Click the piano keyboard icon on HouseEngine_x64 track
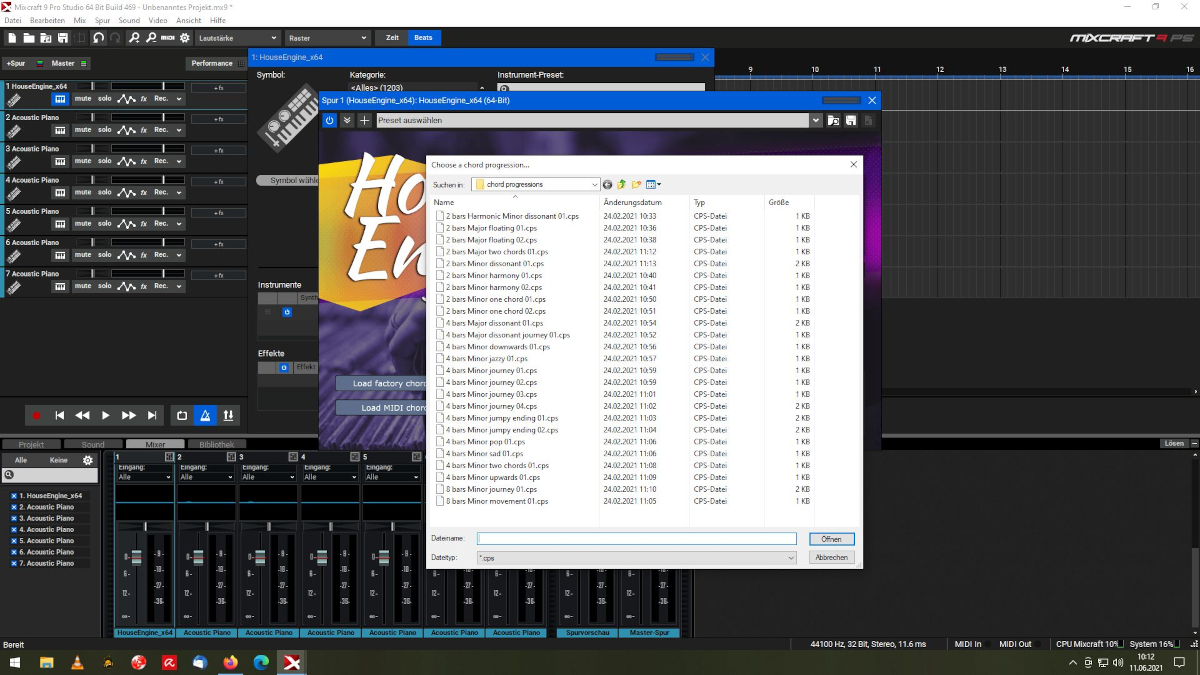This screenshot has width=1200, height=675. coord(60,99)
